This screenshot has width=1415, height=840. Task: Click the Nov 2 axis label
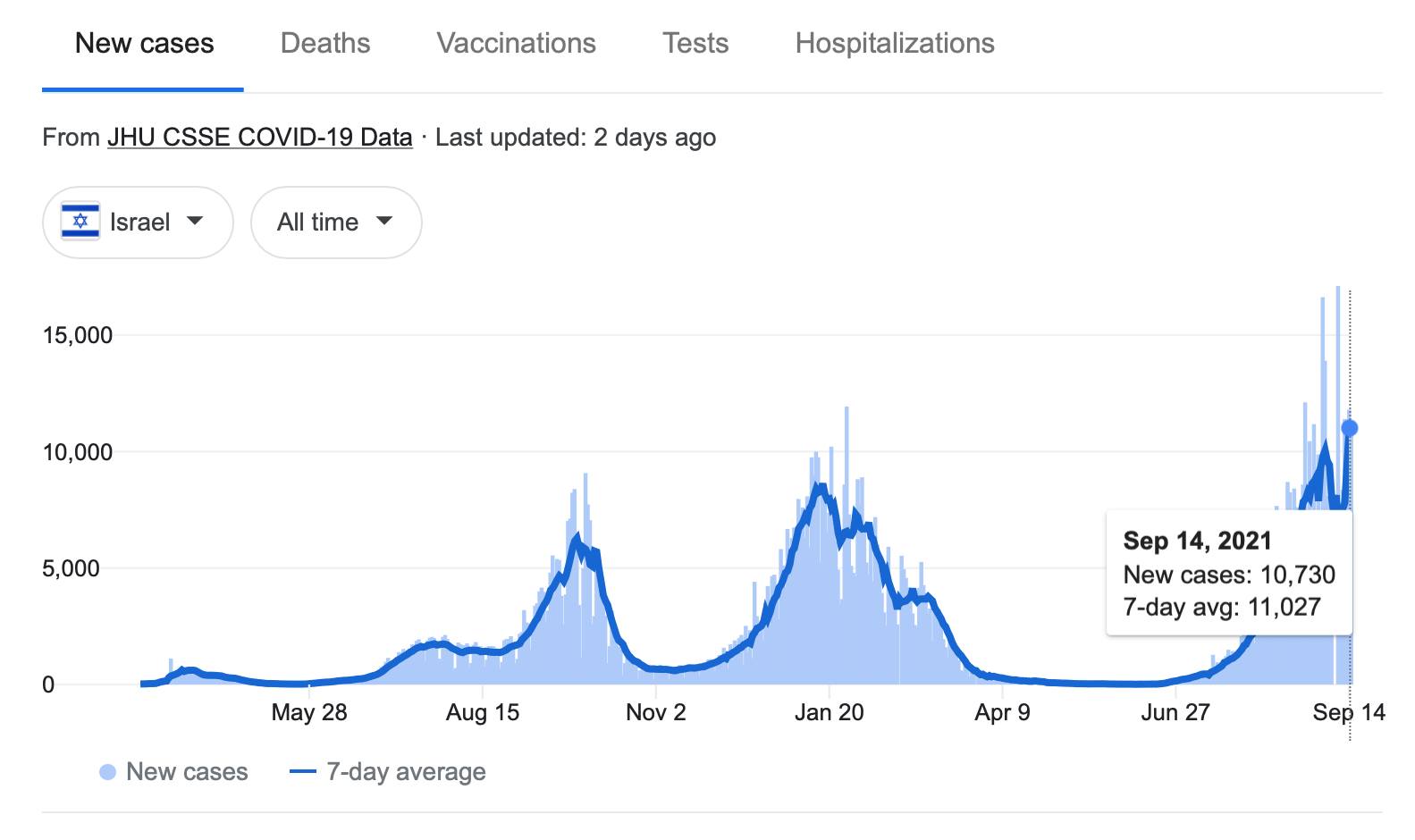click(655, 712)
